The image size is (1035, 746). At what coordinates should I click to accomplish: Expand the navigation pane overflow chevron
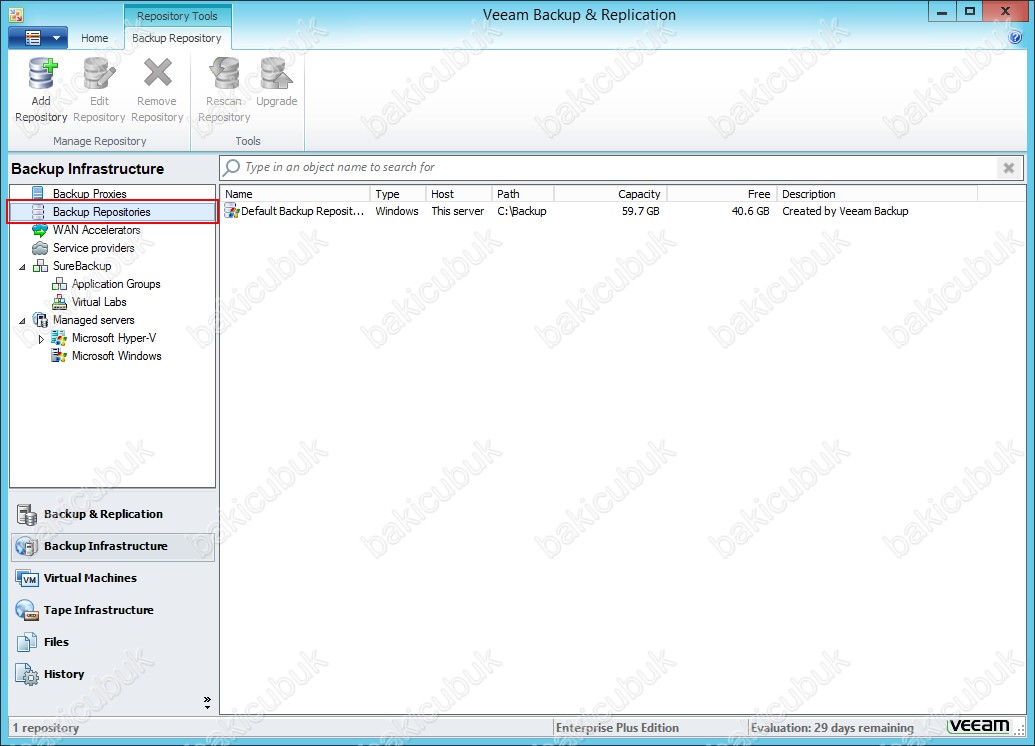(x=207, y=702)
